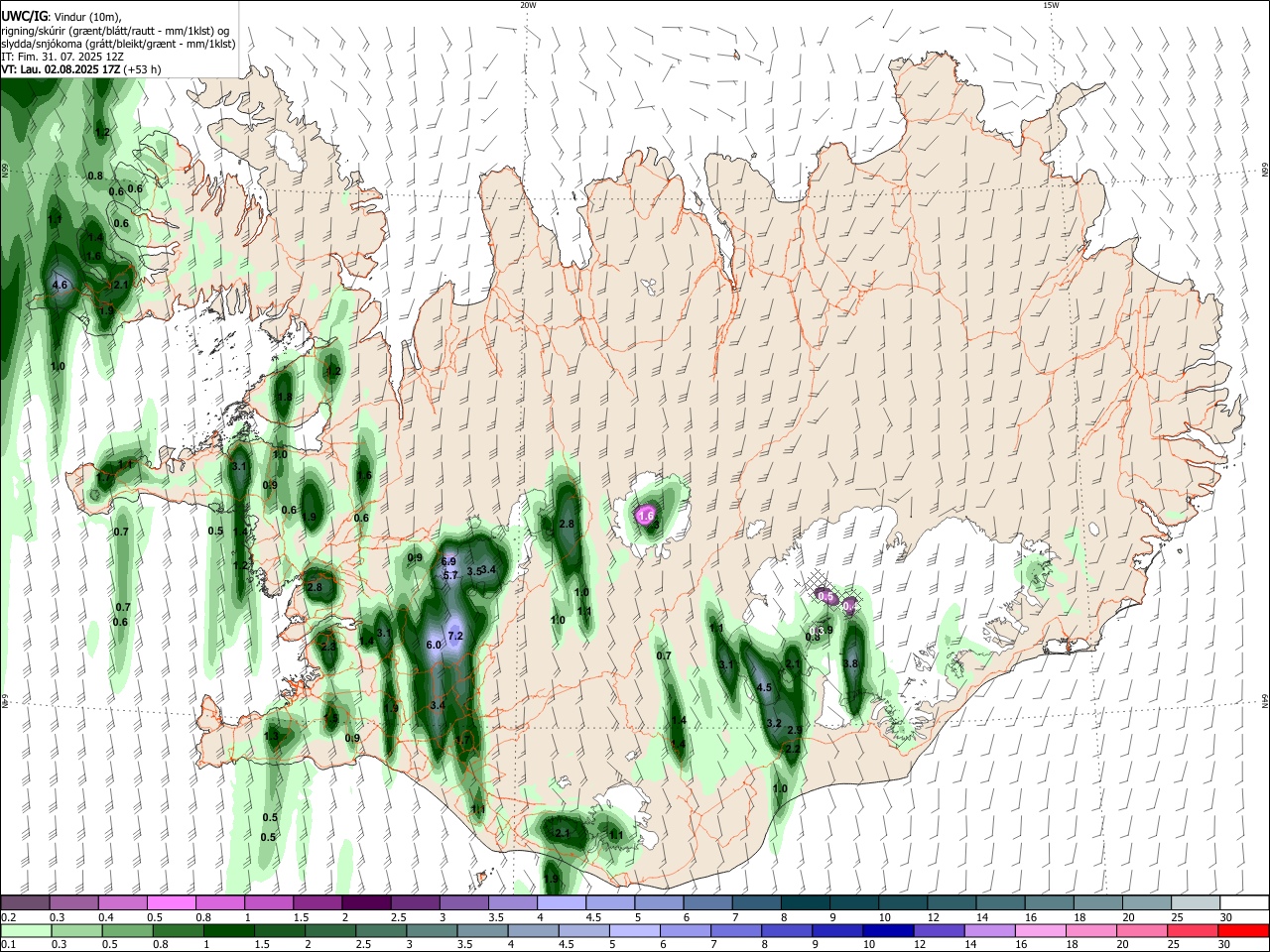Select the 'slydda/snjókoma' legend description line

117,44
